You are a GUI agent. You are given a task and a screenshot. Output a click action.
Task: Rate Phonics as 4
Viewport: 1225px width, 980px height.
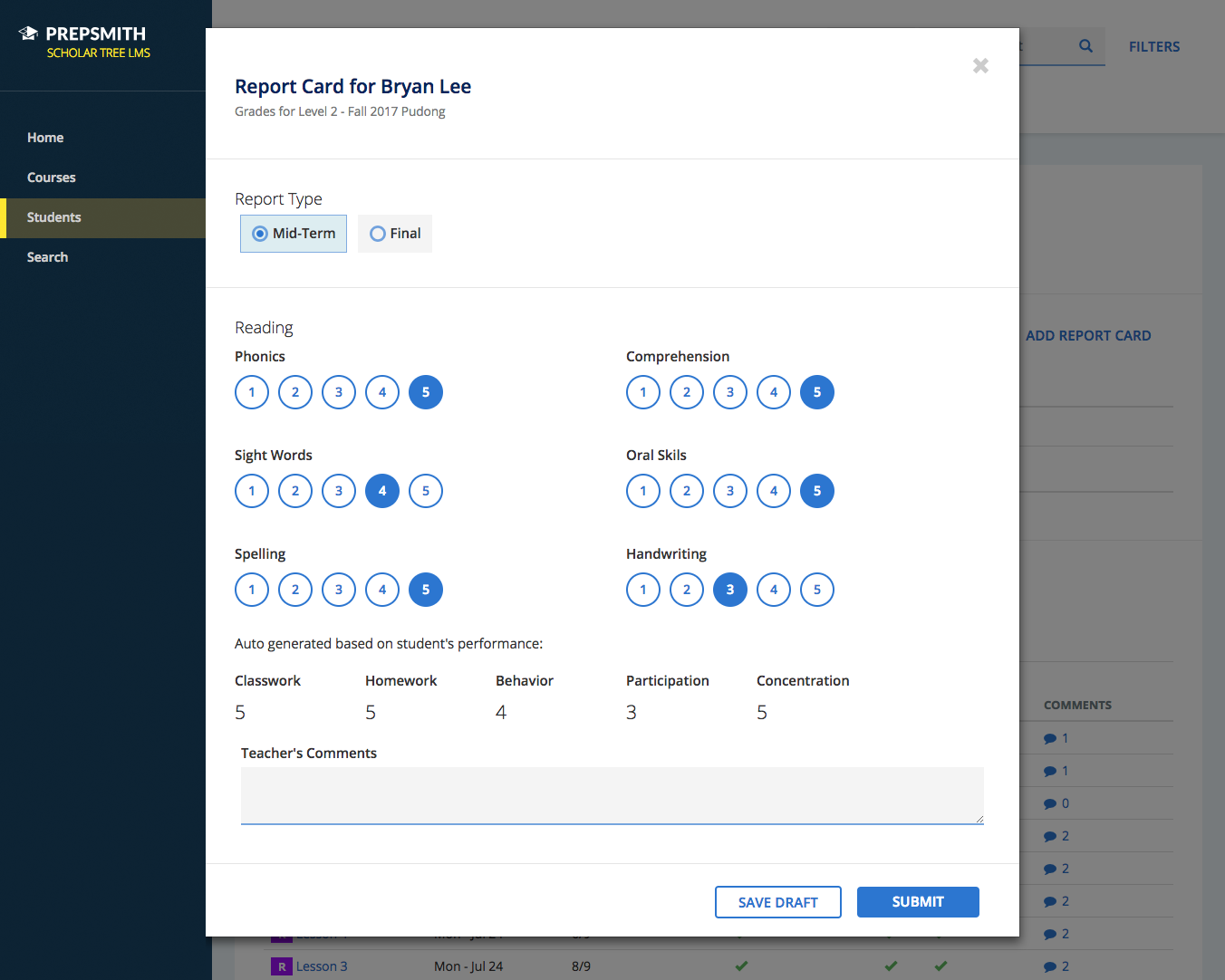(382, 392)
